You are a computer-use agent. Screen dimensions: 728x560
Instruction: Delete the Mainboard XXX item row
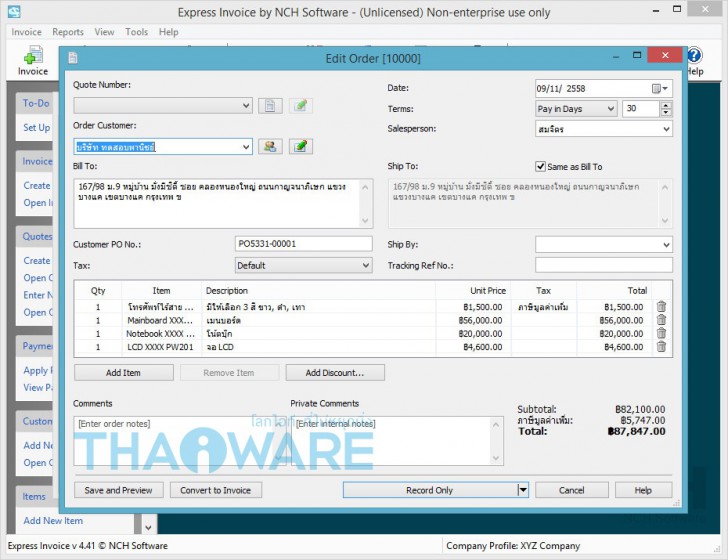point(661,320)
